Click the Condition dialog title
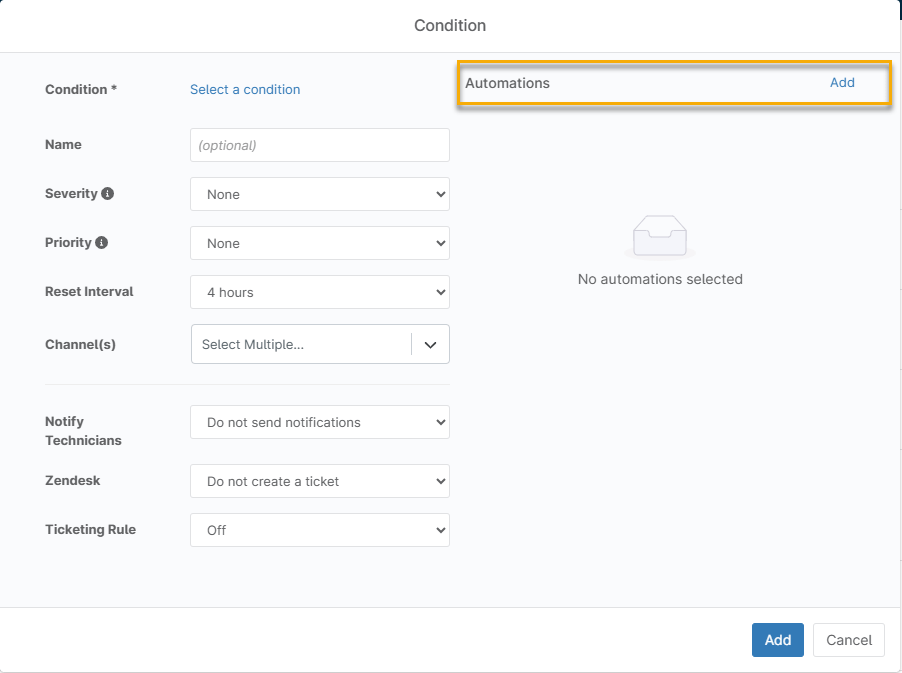Screen dimensions: 902x673 (450, 25)
